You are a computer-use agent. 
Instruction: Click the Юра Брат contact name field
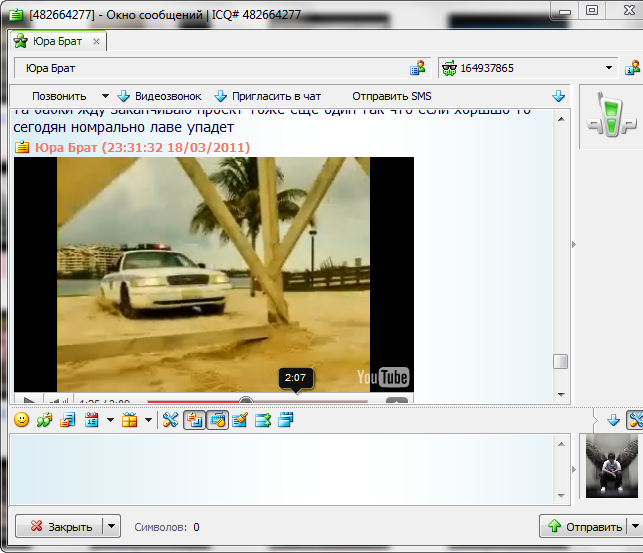pyautogui.click(x=223, y=68)
